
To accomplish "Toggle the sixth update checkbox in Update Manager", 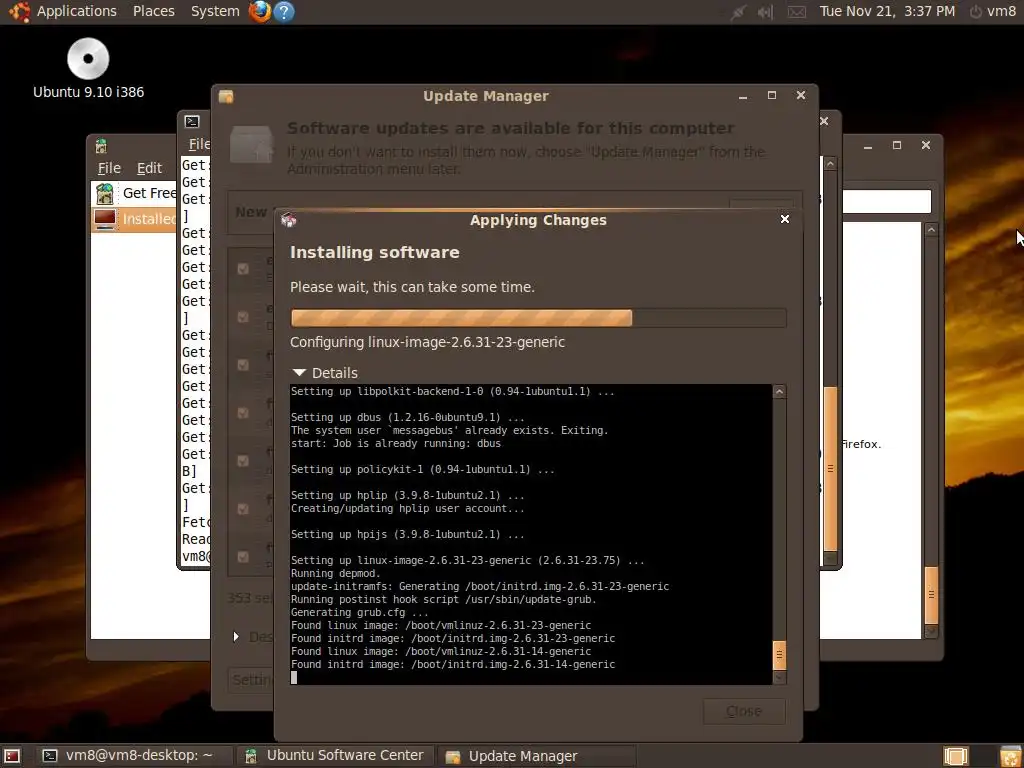I will [x=243, y=509].
